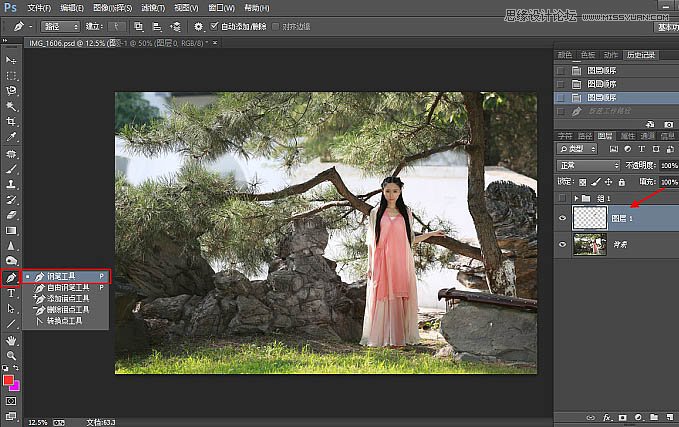Viewport: 679px width, 427px height.
Task: Select the Healing Brush tool
Action: (11, 154)
